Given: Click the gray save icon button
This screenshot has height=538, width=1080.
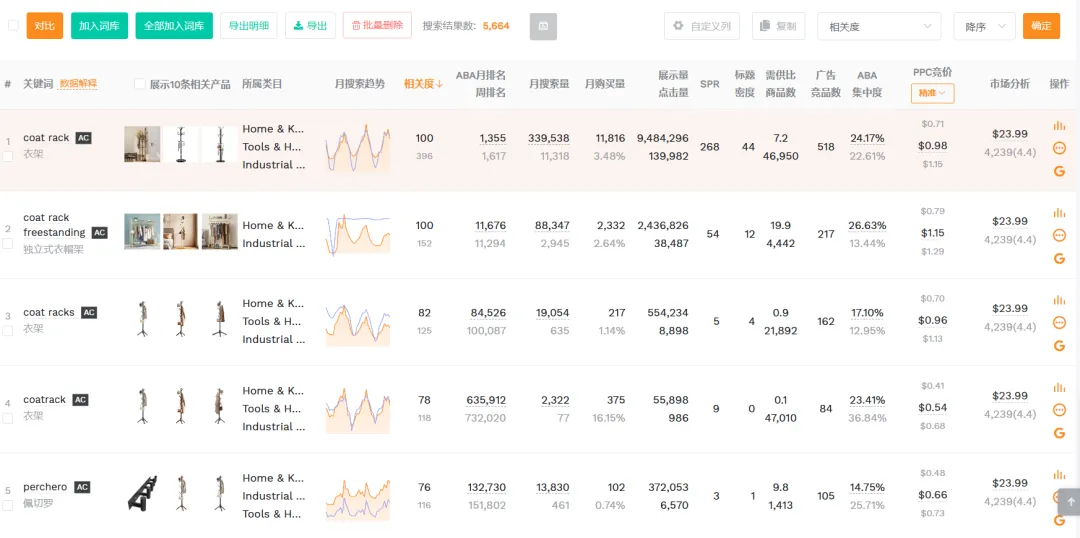Looking at the screenshot, I should pyautogui.click(x=543, y=26).
